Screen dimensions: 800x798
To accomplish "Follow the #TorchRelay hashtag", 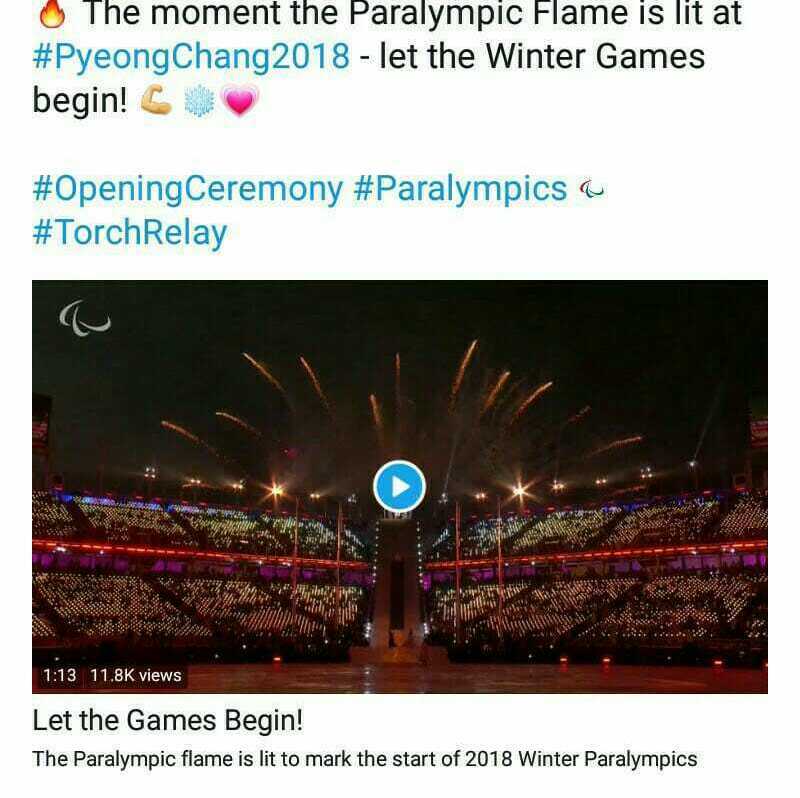I will (130, 232).
